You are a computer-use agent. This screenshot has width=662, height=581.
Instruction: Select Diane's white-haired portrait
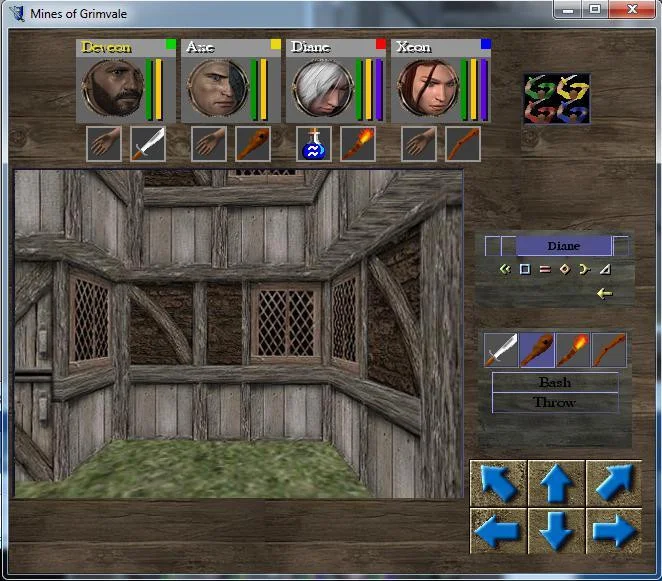tap(323, 87)
